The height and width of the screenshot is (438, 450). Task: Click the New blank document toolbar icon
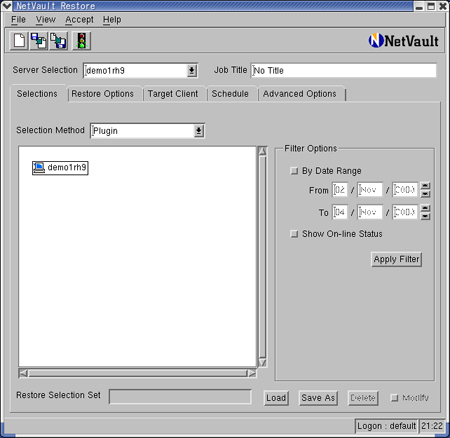(19, 41)
